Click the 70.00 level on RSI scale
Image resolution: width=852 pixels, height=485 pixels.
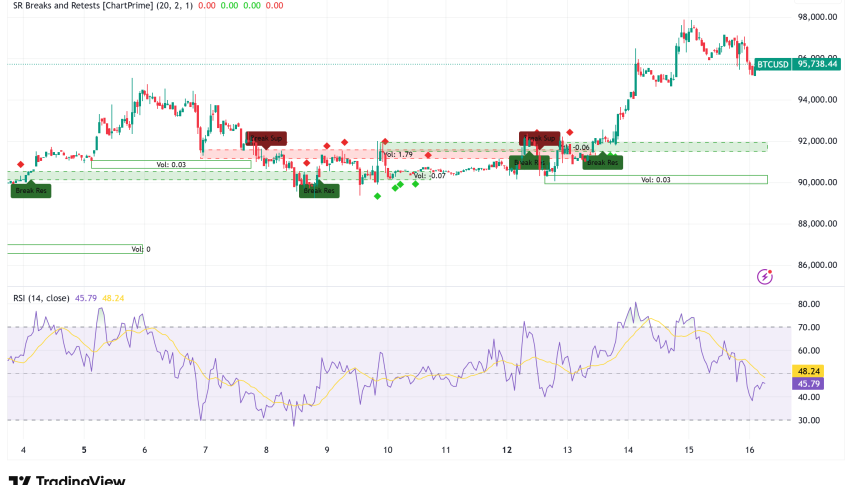pyautogui.click(x=808, y=327)
